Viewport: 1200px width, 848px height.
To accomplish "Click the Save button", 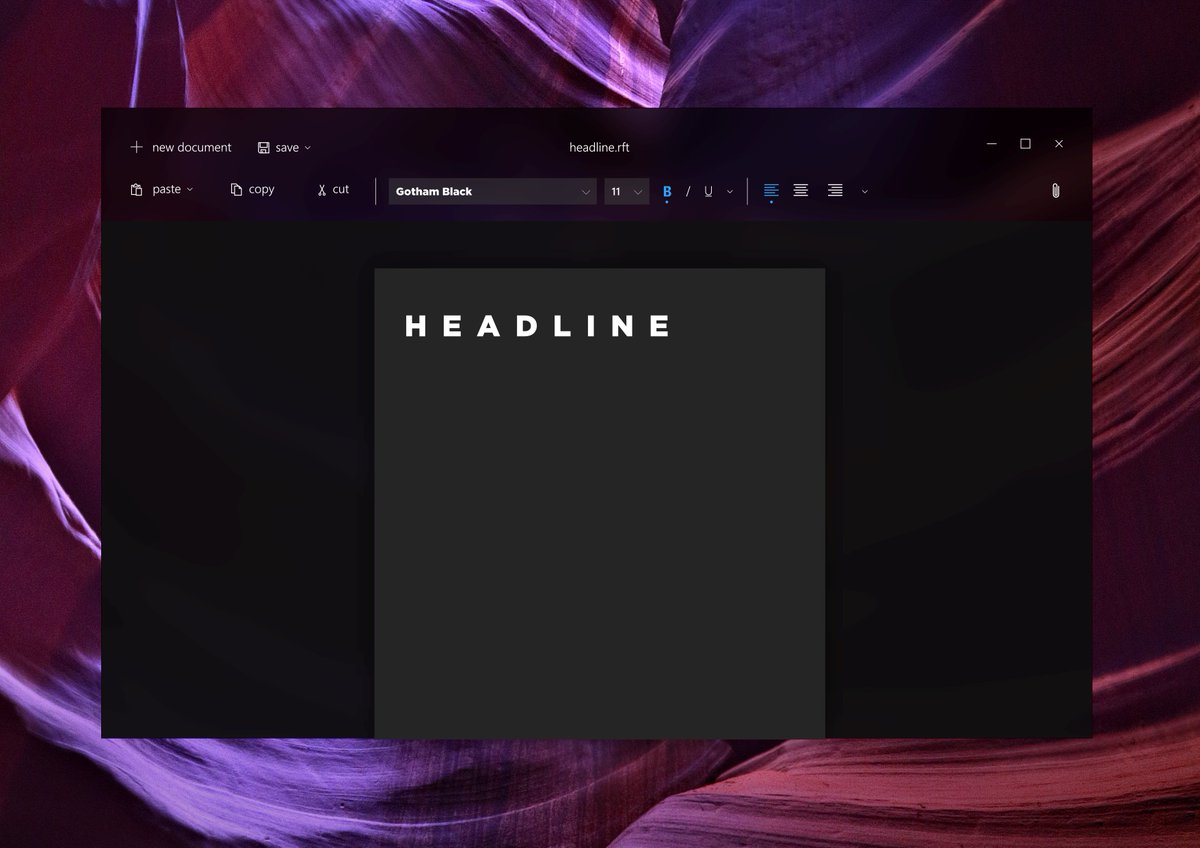I will [x=282, y=147].
